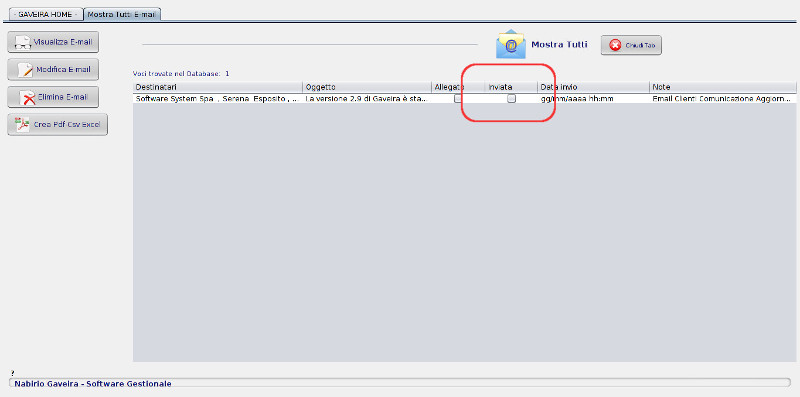Screen dimensions: 800x397
Task: Click the red circle icon on Chiudi Tab
Action: click(616, 45)
